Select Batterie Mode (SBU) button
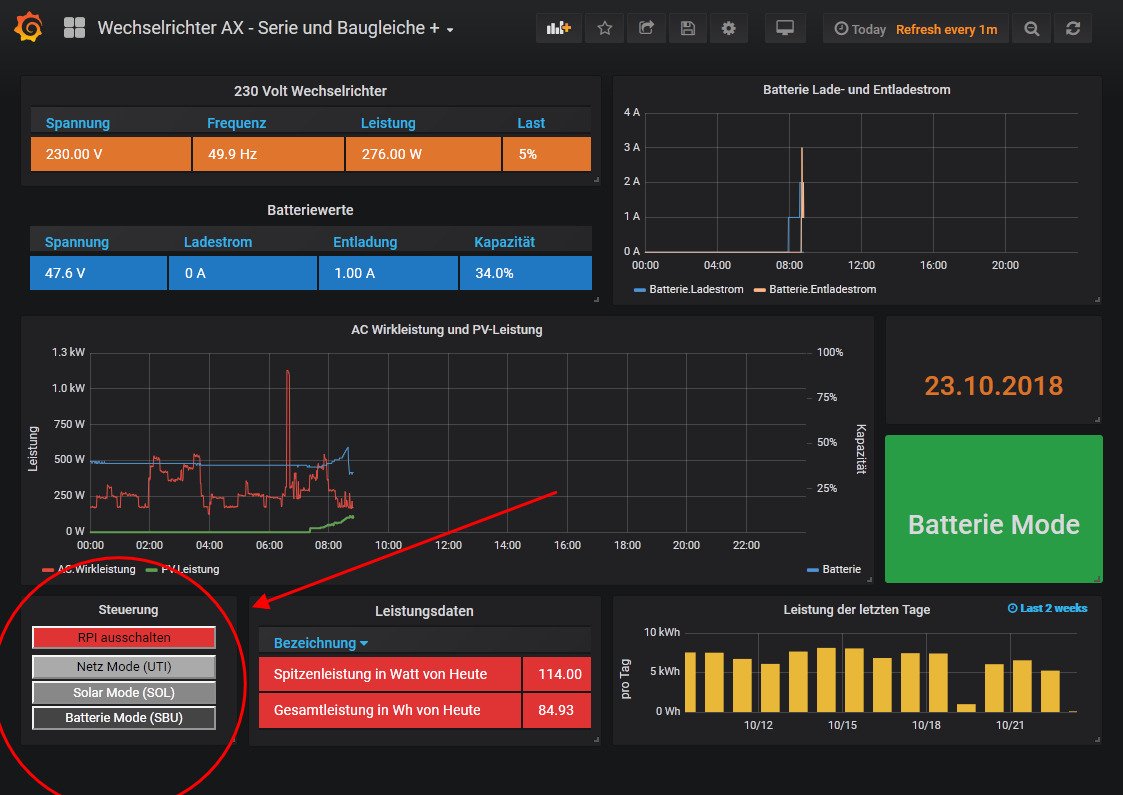Image resolution: width=1123 pixels, height=795 pixels. click(x=124, y=717)
